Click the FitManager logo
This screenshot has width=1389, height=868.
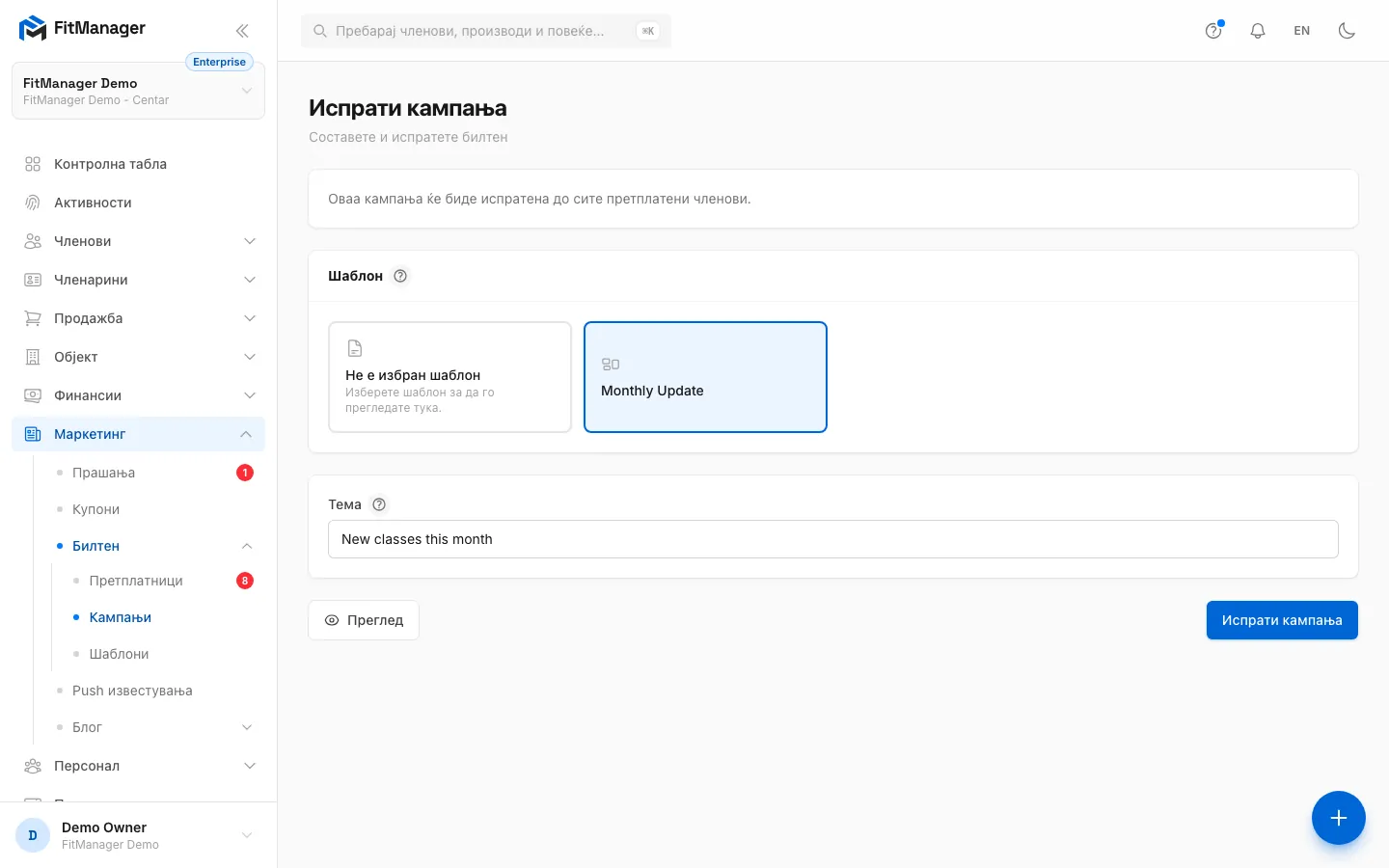[x=82, y=29]
